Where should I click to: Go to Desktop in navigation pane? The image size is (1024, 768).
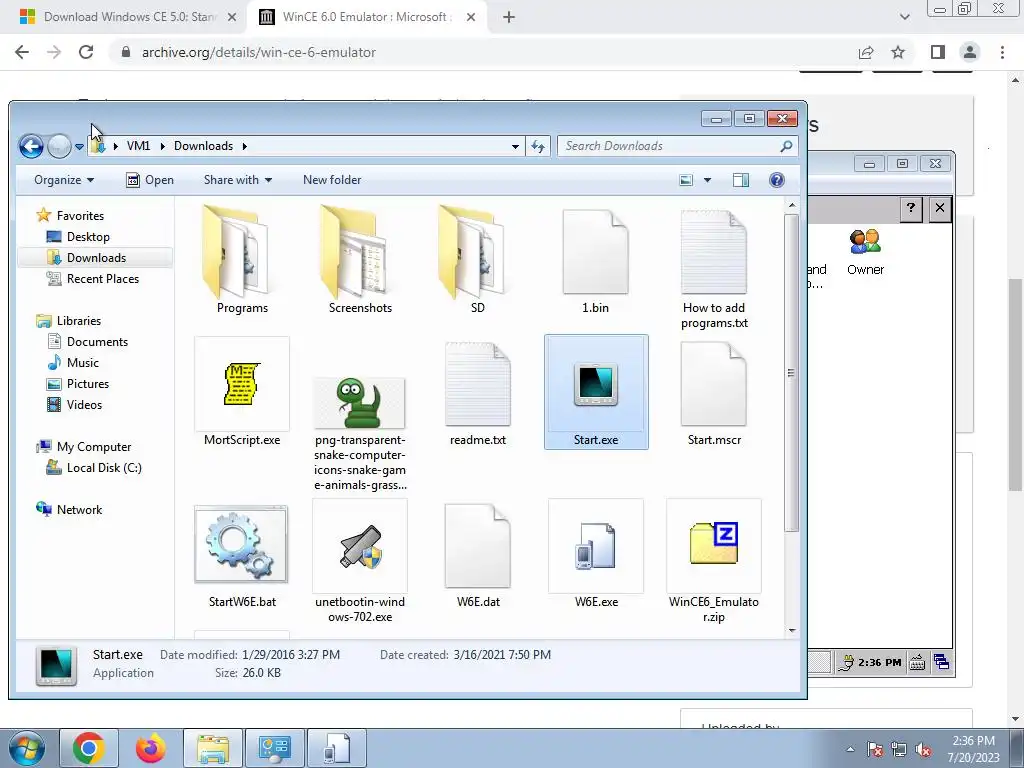pyautogui.click(x=78, y=236)
